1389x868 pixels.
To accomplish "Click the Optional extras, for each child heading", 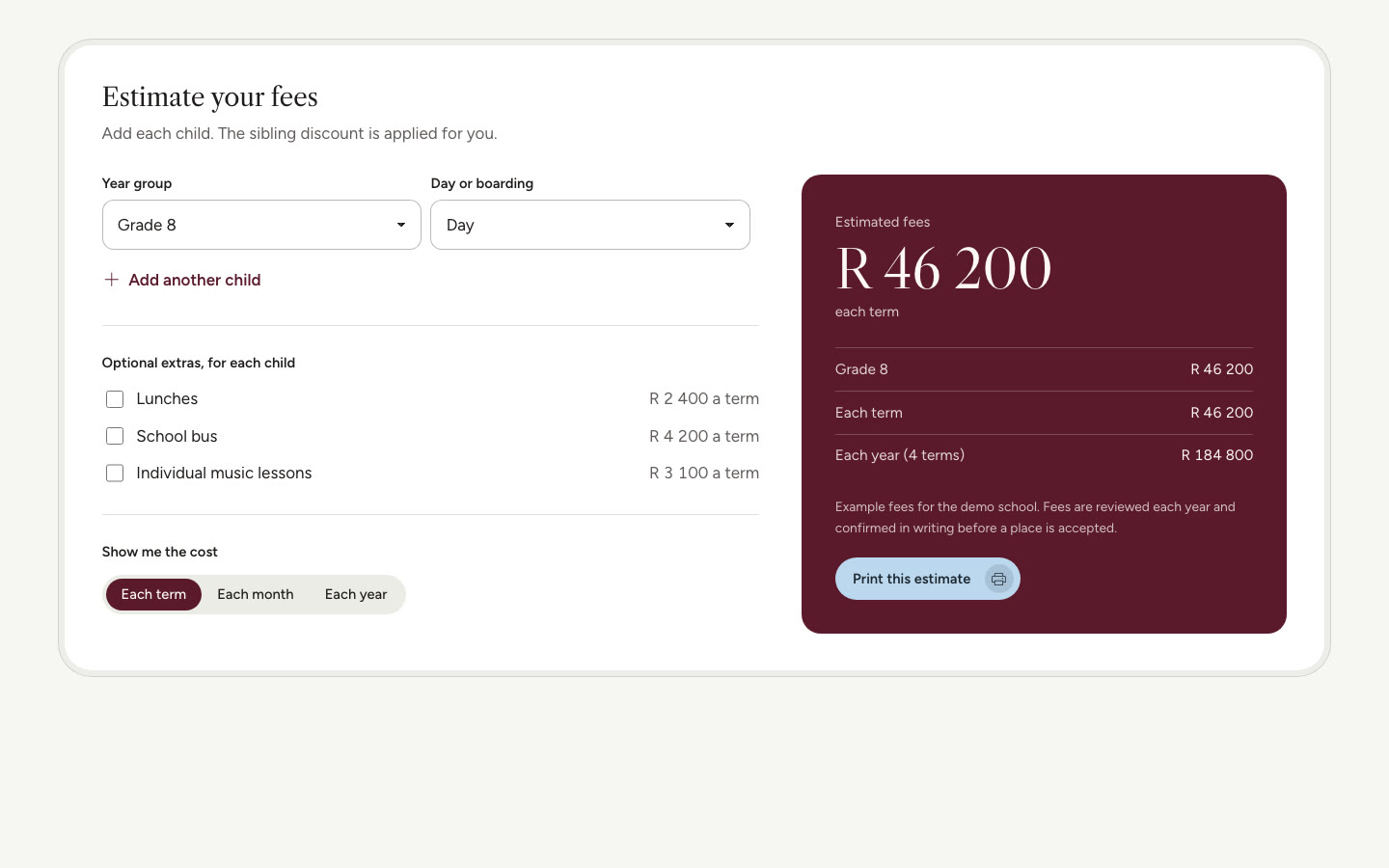I will (x=199, y=363).
